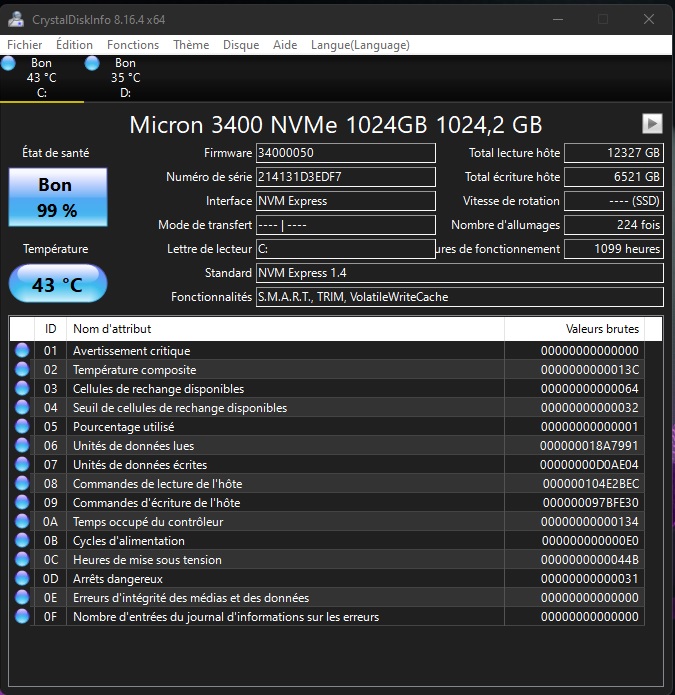
Task: Click status orb for Commandes d'écriture row
Action: pyautogui.click(x=22, y=502)
